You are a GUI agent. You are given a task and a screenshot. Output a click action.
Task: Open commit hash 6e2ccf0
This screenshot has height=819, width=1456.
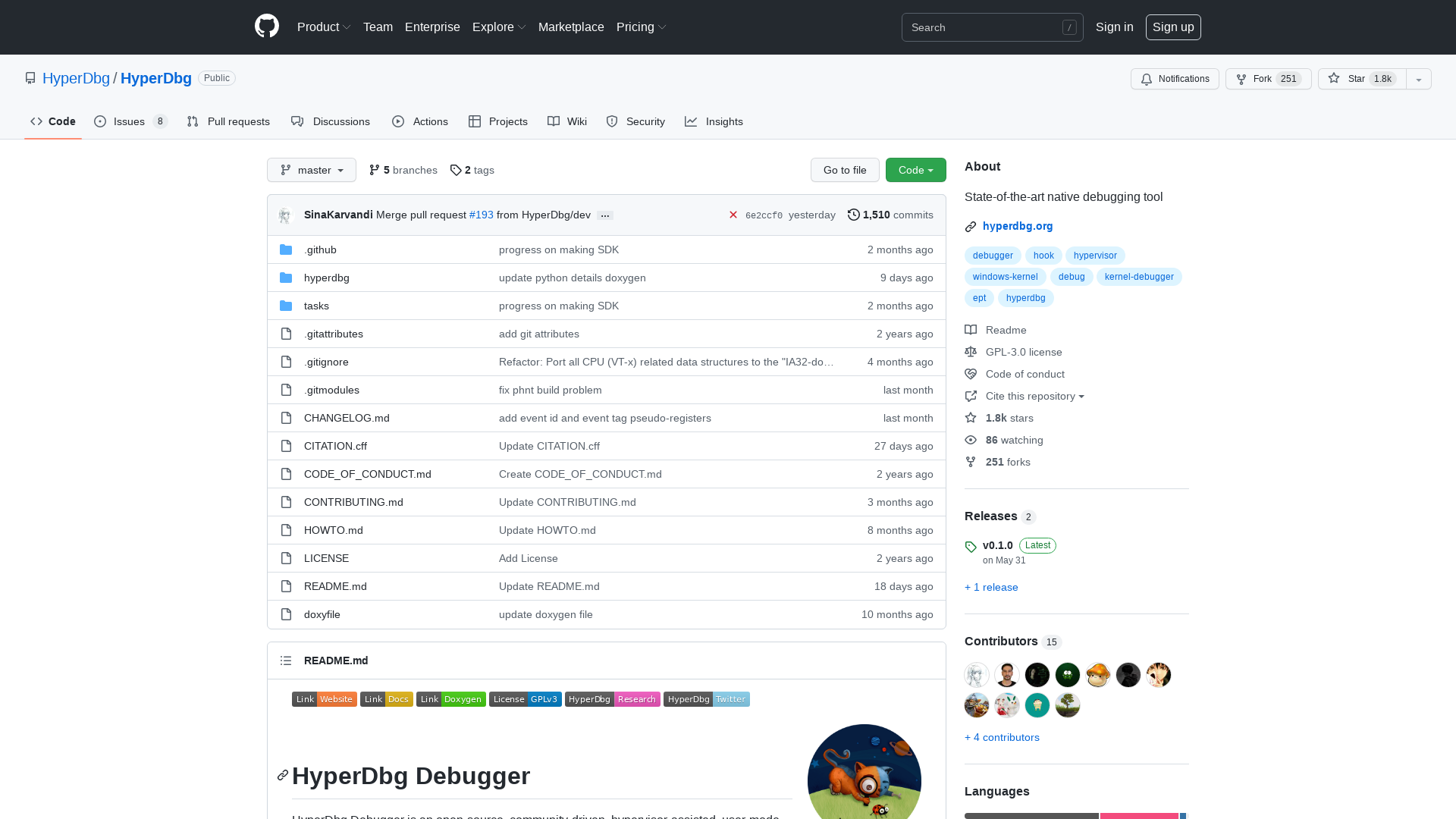(764, 215)
